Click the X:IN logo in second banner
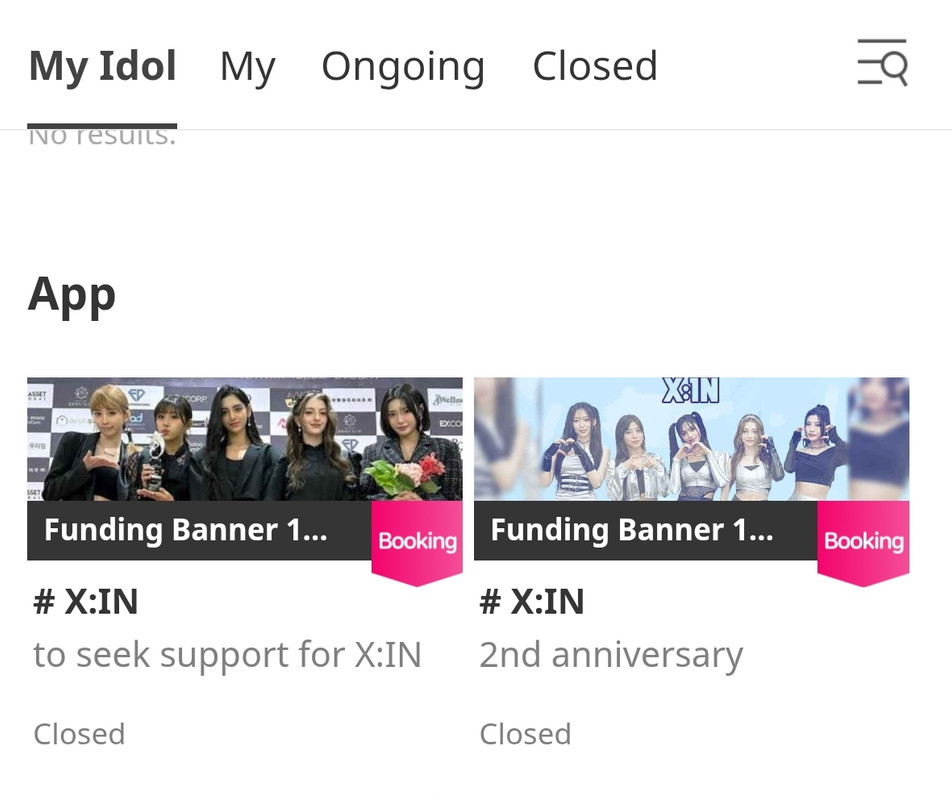This screenshot has height=800, width=952. point(691,391)
